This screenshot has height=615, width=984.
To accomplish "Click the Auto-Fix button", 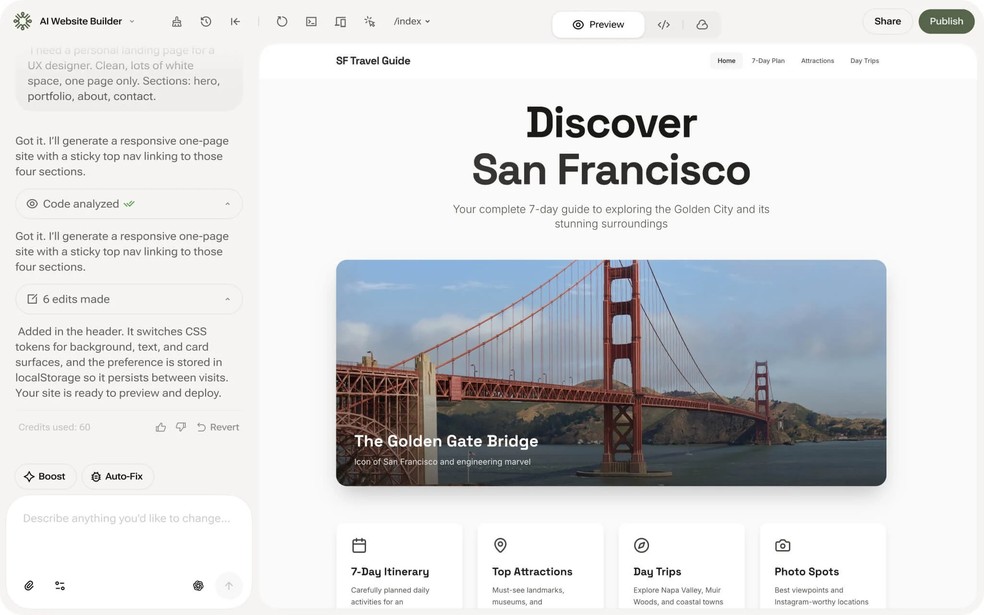I will pyautogui.click(x=117, y=477).
